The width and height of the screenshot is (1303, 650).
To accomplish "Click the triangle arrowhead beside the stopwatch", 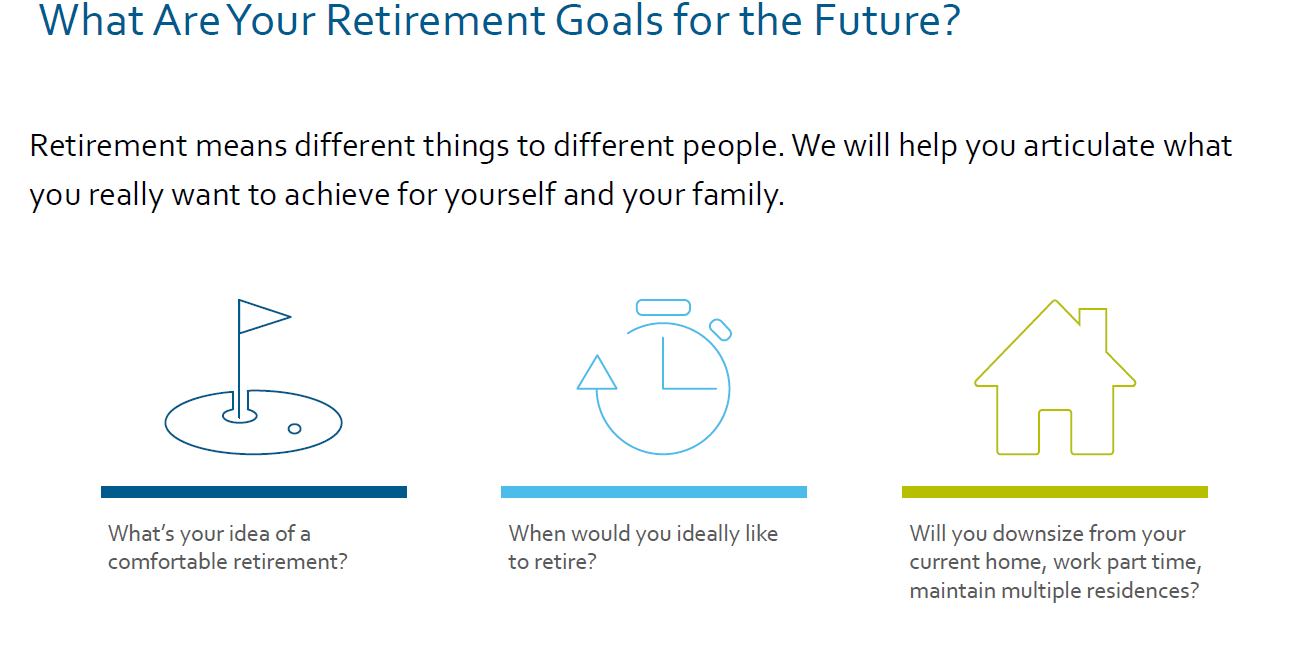I will 598,373.
